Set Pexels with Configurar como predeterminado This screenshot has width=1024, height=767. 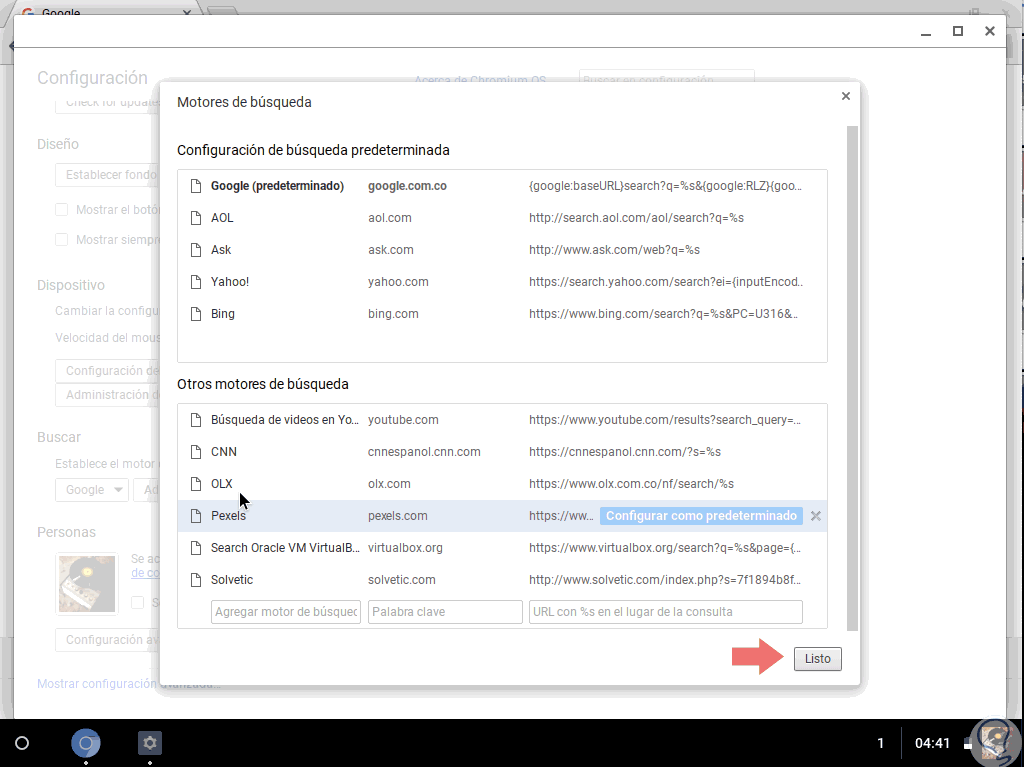(x=701, y=516)
